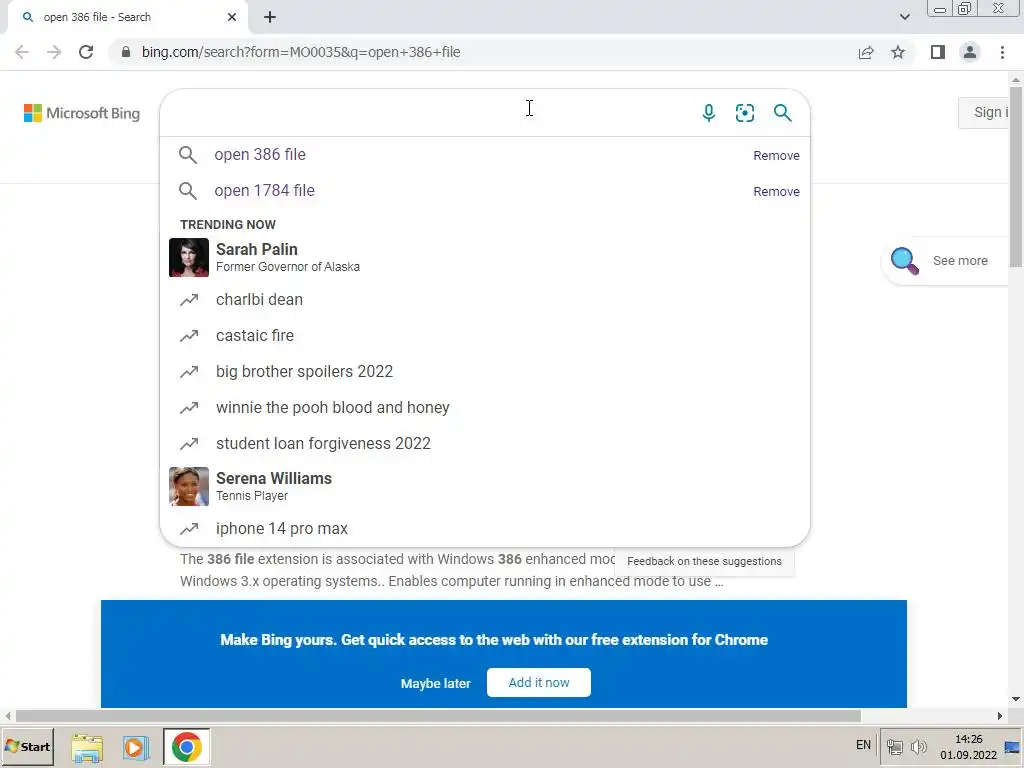The width and height of the screenshot is (1024, 768).
Task: Click search icon beside 'open 386 file' suggestion
Action: [187, 155]
